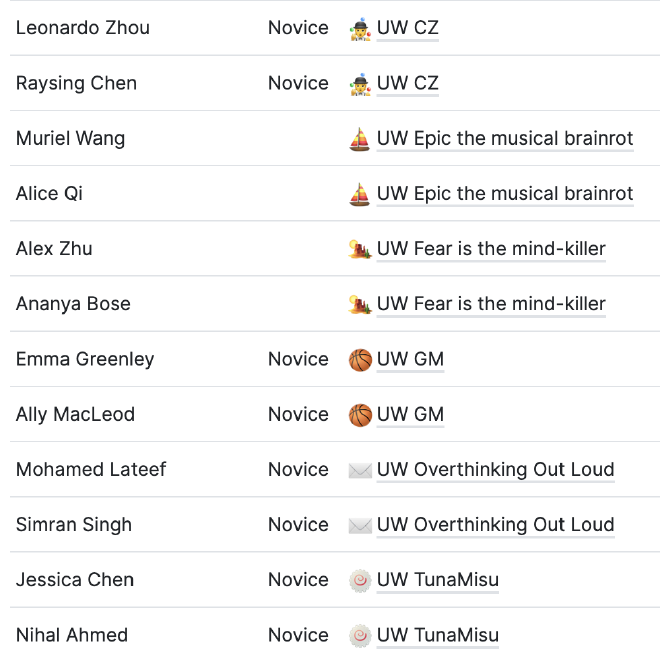Open UW Overthinking Out Loud for Simran Singh

(495, 525)
